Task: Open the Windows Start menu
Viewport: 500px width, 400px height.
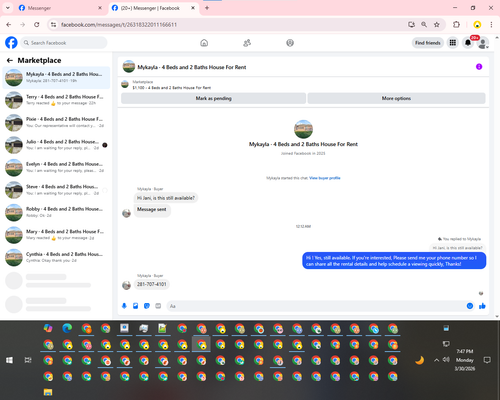Action: pyautogui.click(x=9, y=360)
